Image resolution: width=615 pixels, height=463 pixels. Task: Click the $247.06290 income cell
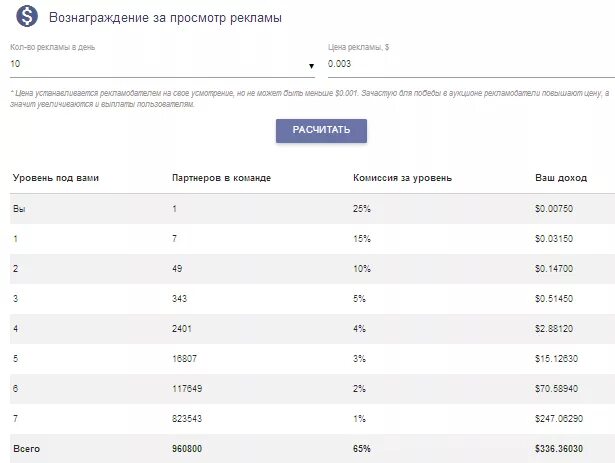(x=559, y=419)
